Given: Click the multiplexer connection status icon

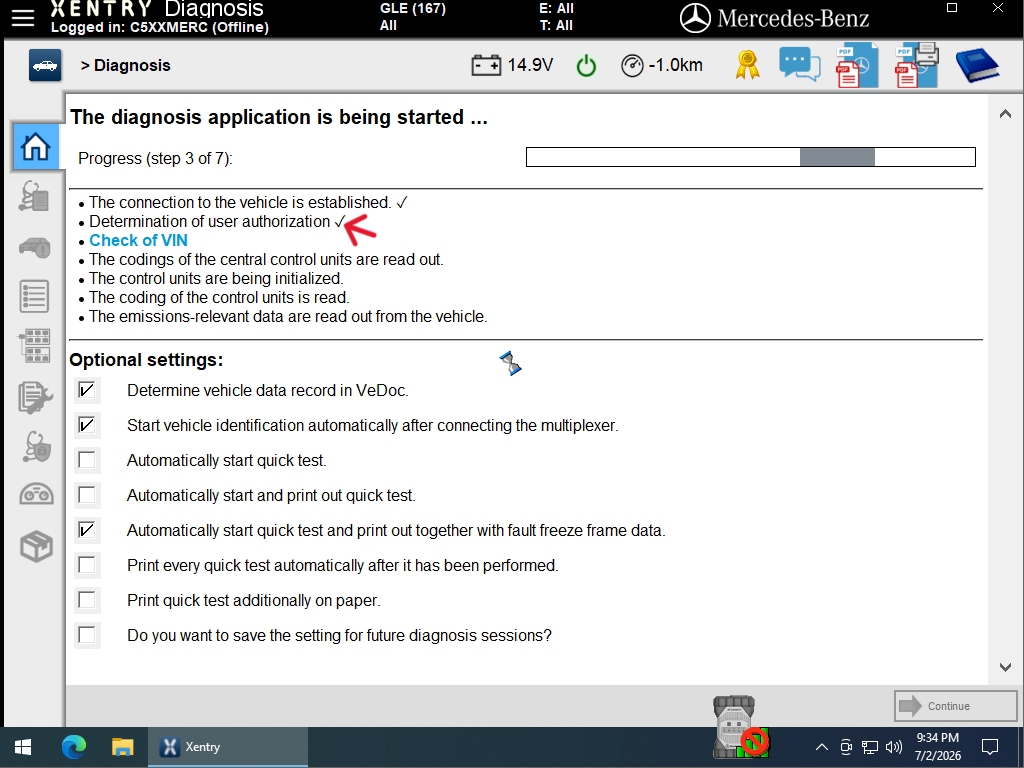Looking at the screenshot, I should pos(739,728).
